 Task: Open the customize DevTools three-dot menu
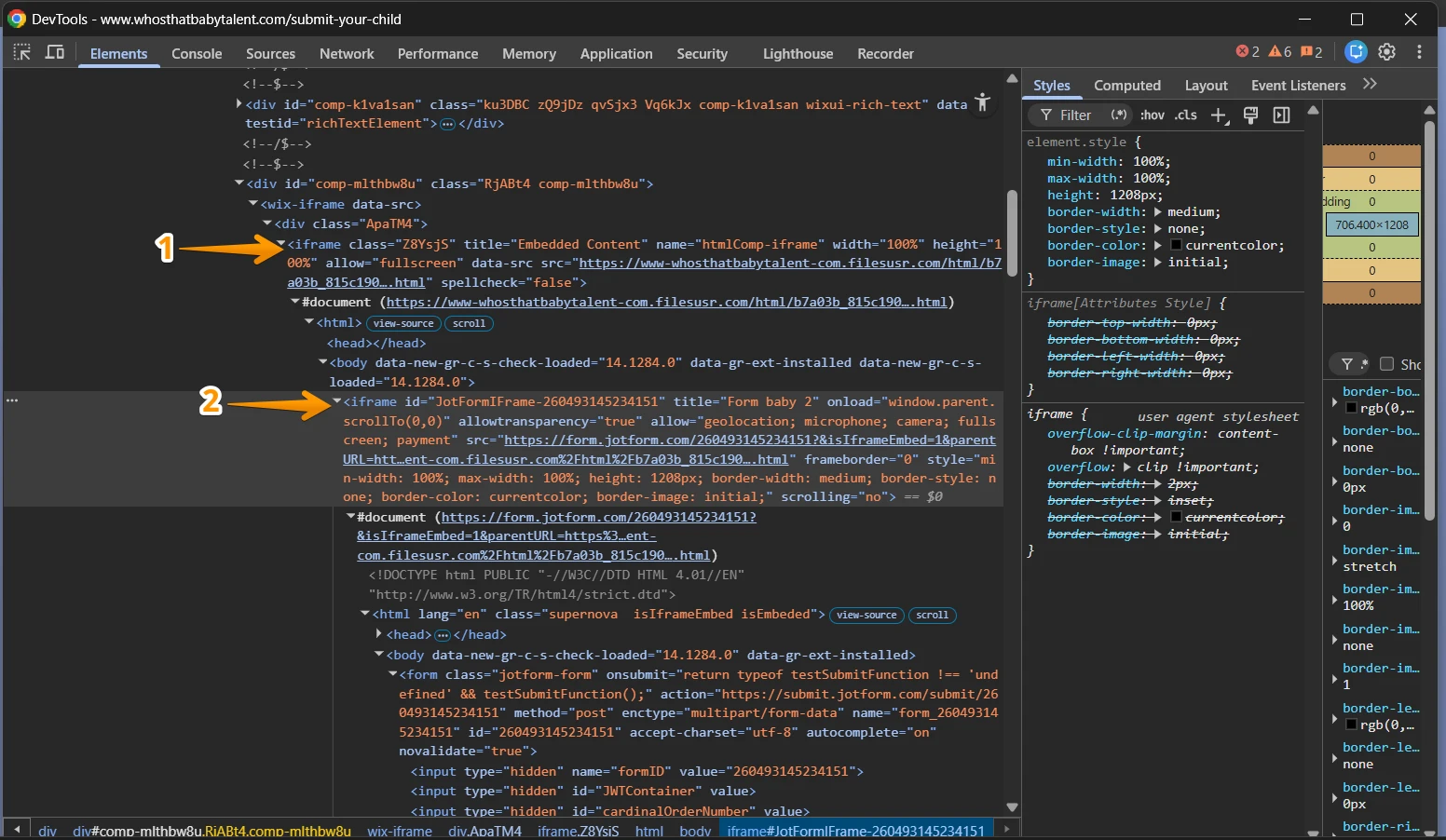coord(1419,52)
